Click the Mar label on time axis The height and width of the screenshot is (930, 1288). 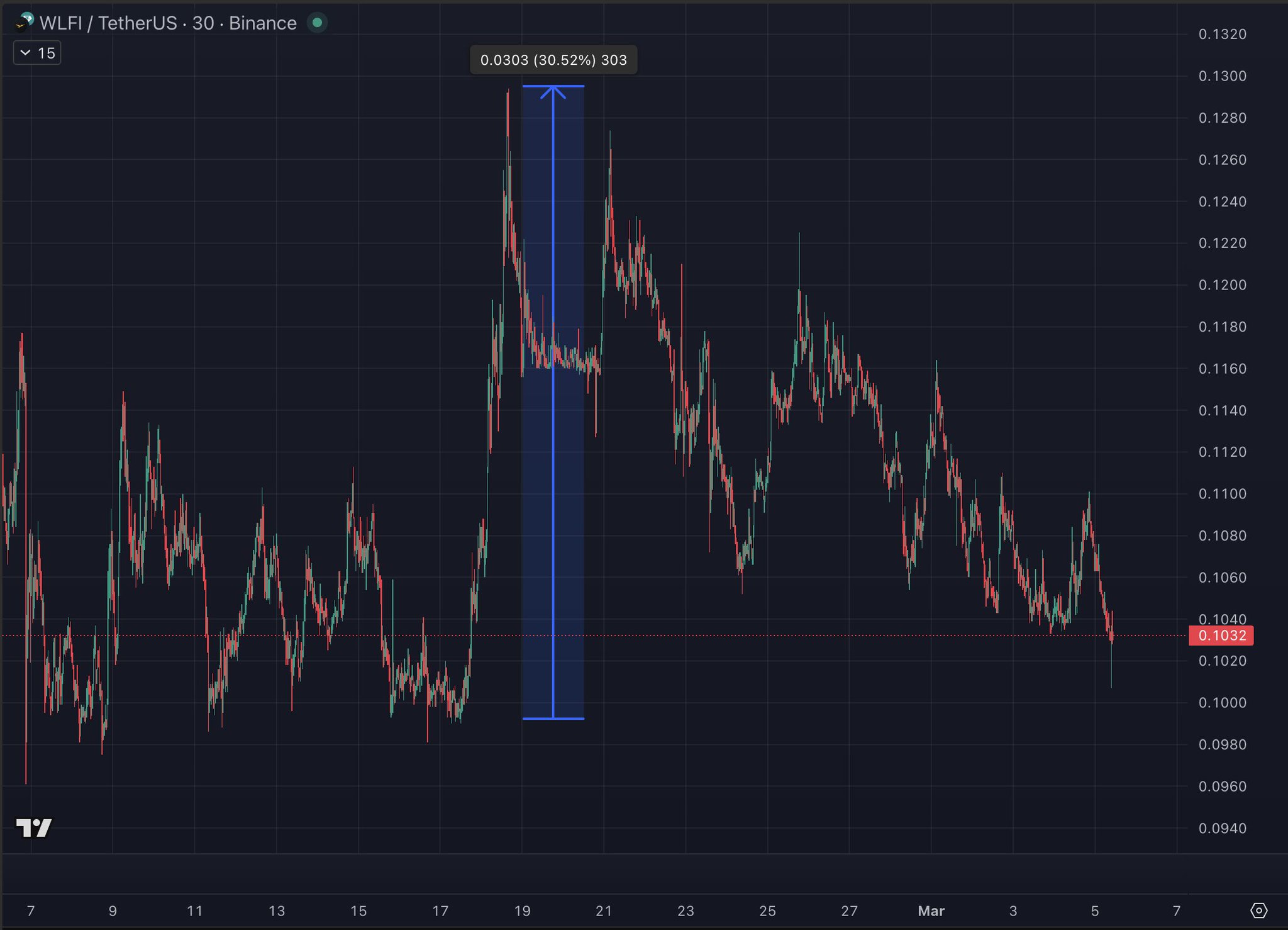(x=931, y=910)
